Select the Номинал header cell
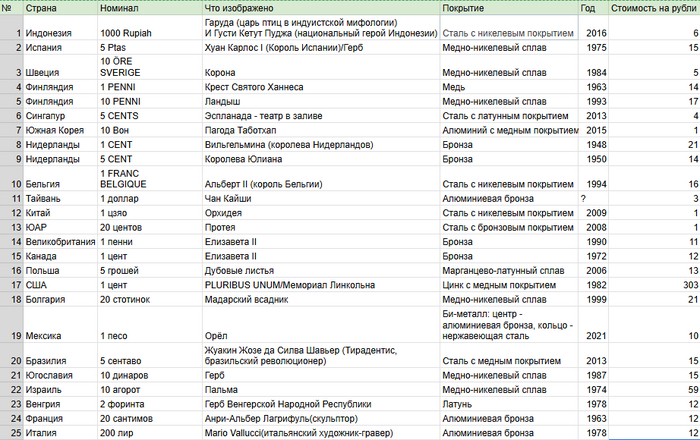 coord(150,8)
